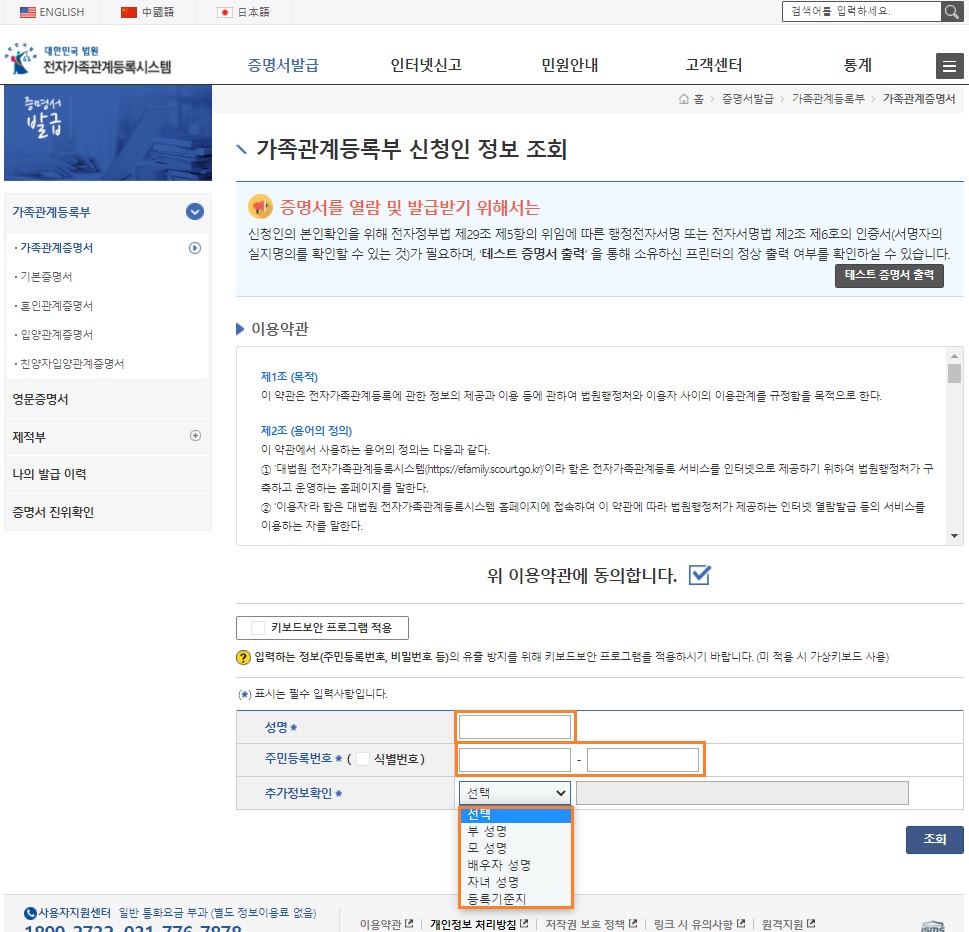Click the site logo 전자가족관계등록시스템
Screen dimensions: 969x932
click(x=88, y=59)
